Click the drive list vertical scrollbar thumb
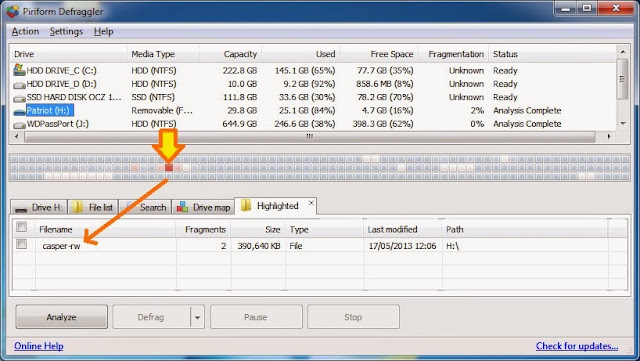 (622, 79)
